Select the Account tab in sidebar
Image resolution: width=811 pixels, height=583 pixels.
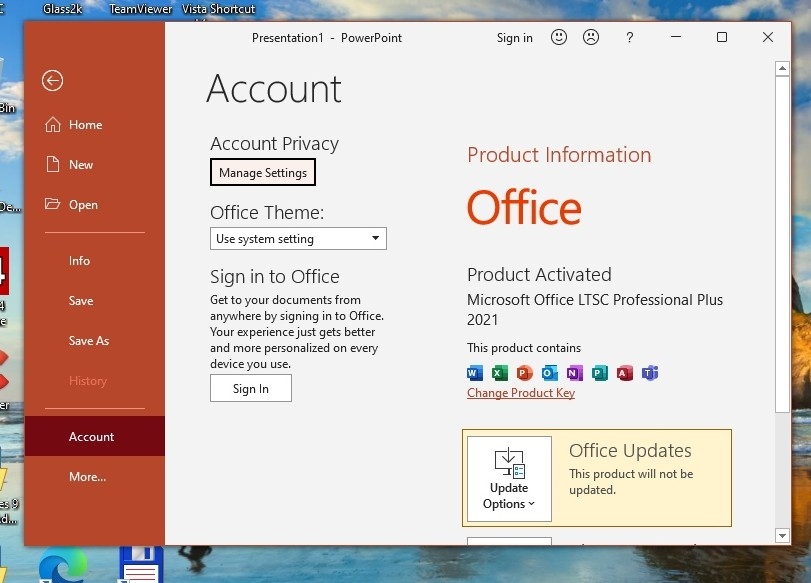tap(95, 437)
